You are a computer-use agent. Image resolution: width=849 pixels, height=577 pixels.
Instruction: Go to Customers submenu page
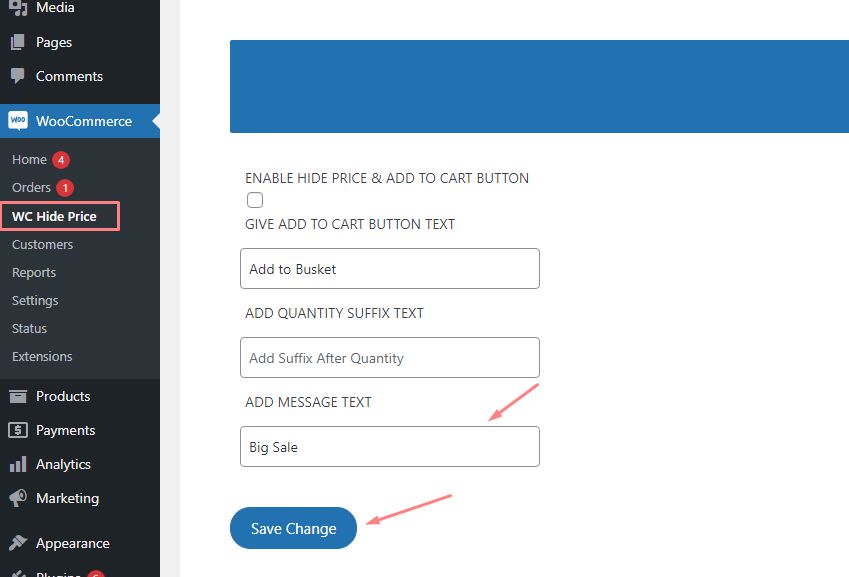(x=42, y=244)
